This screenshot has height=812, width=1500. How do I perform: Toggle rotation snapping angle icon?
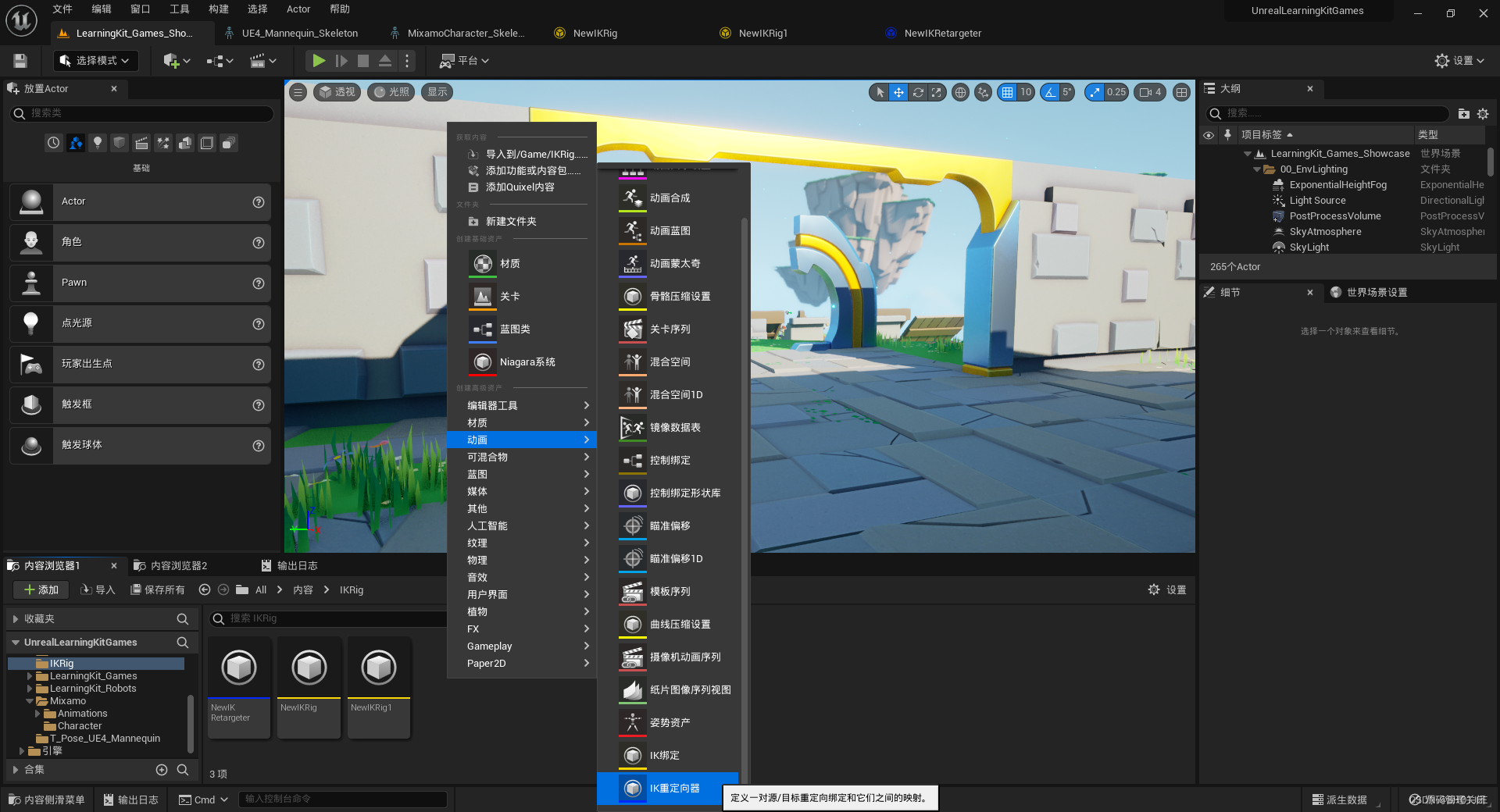coord(1049,92)
